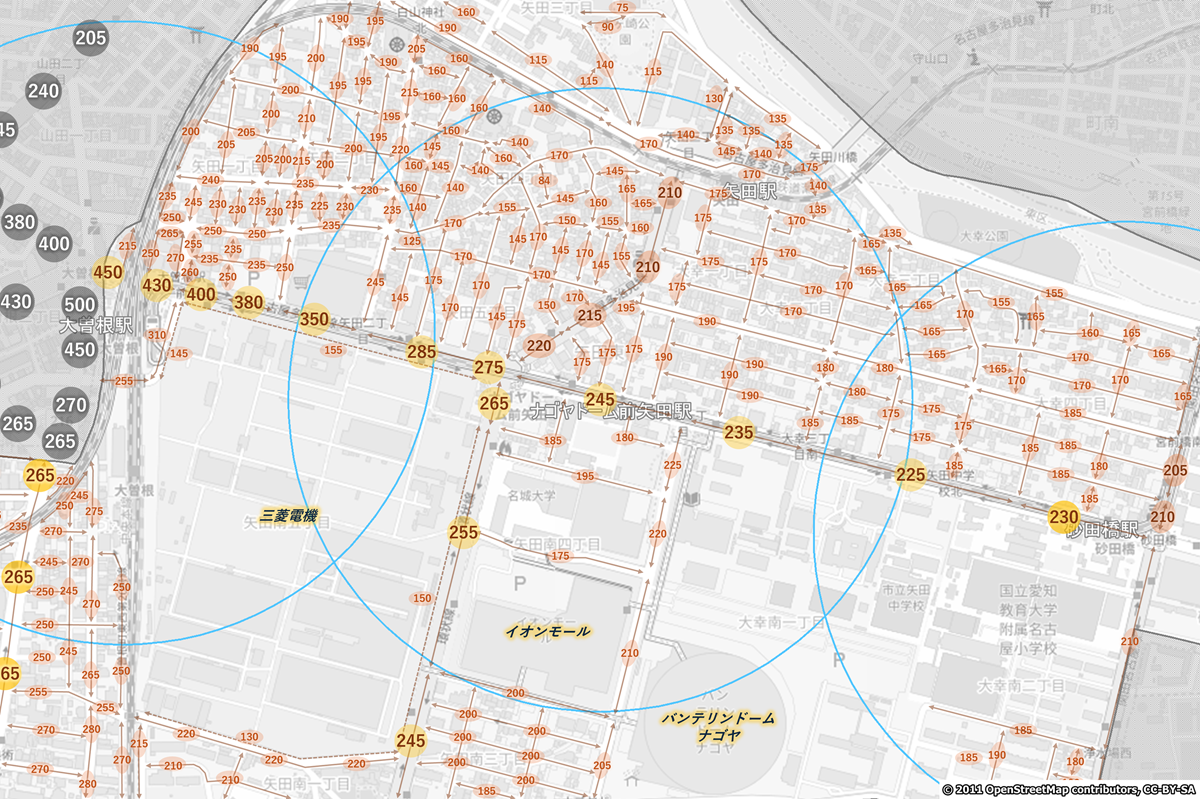Click the gray 500 circle marker
The height and width of the screenshot is (799, 1200).
tap(80, 304)
